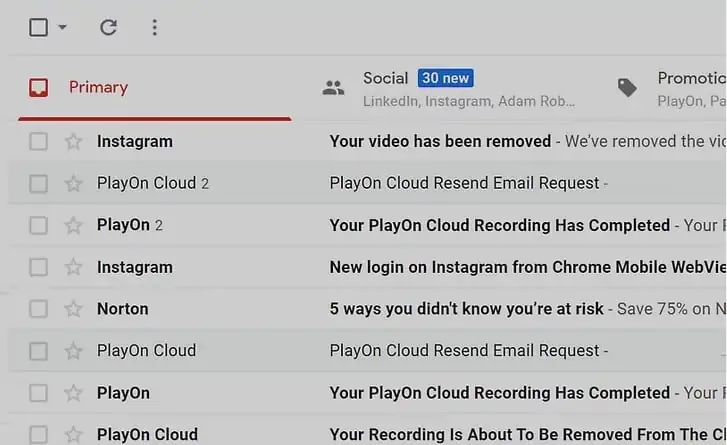Viewport: 727px width, 445px height.
Task: Switch to the Primary tab
Action: [x=98, y=87]
